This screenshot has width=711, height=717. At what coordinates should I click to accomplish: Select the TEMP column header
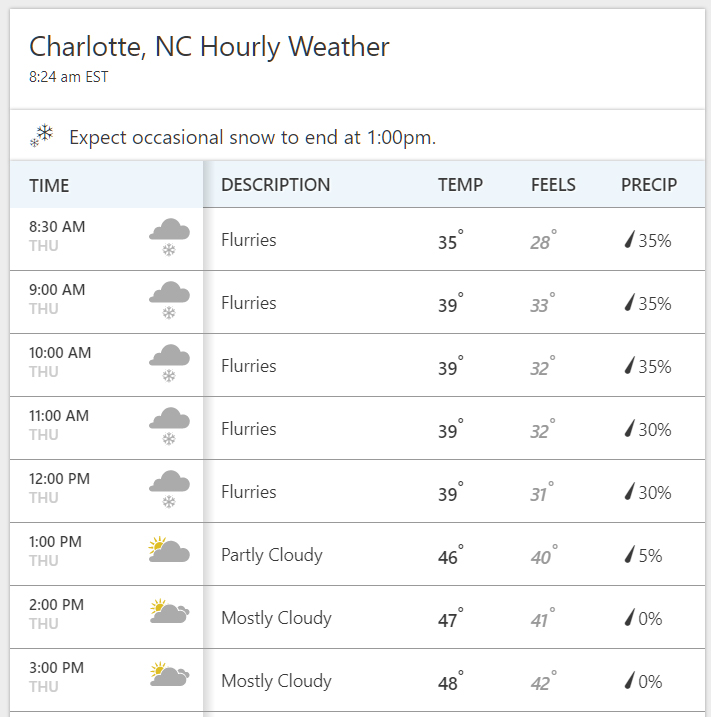click(x=460, y=185)
